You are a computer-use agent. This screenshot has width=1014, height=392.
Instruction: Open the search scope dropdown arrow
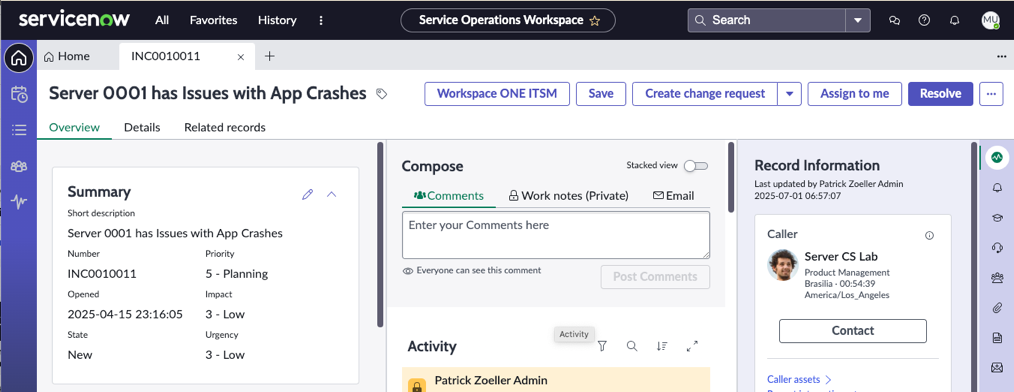coord(858,21)
